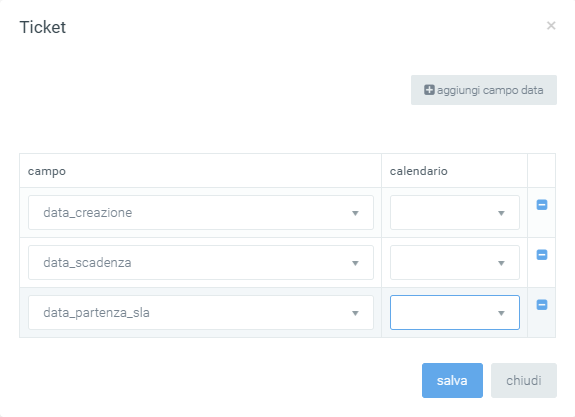Remove the data_partenza_sla row with minus icon
Screen dimensions: 575x417
click(542, 305)
